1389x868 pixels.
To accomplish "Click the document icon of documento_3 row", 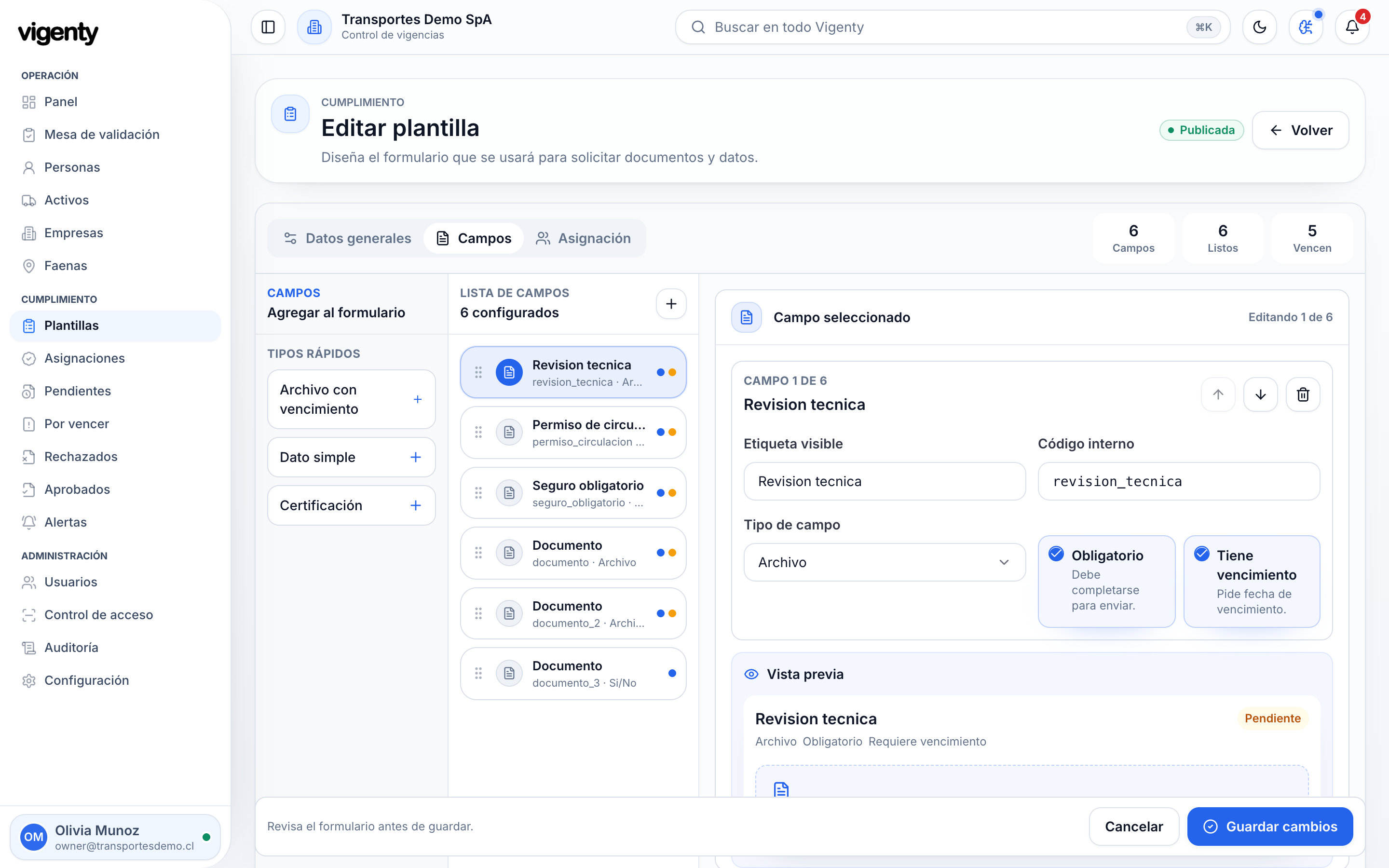I will 509,673.
